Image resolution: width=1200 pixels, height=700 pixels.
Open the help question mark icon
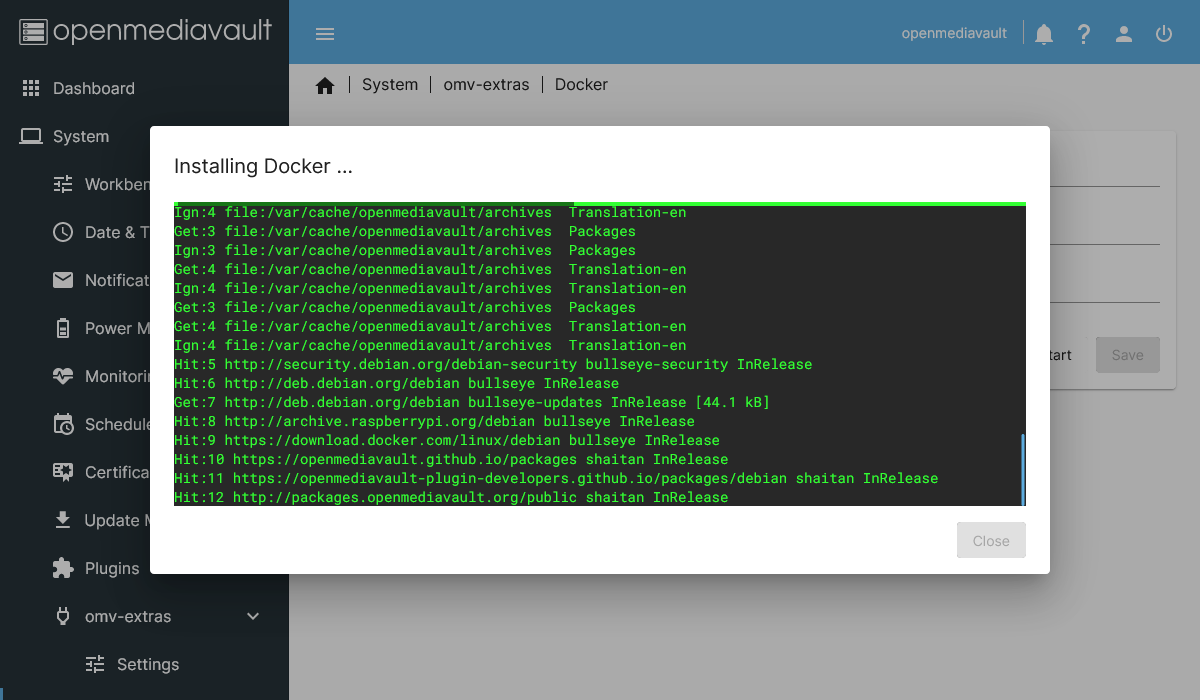tap(1084, 34)
